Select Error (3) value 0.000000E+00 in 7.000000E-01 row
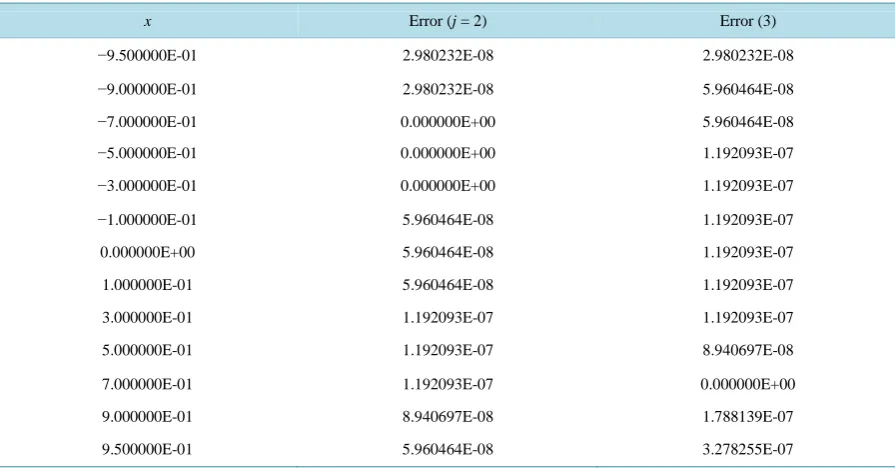The image size is (895, 468). (x=748, y=384)
